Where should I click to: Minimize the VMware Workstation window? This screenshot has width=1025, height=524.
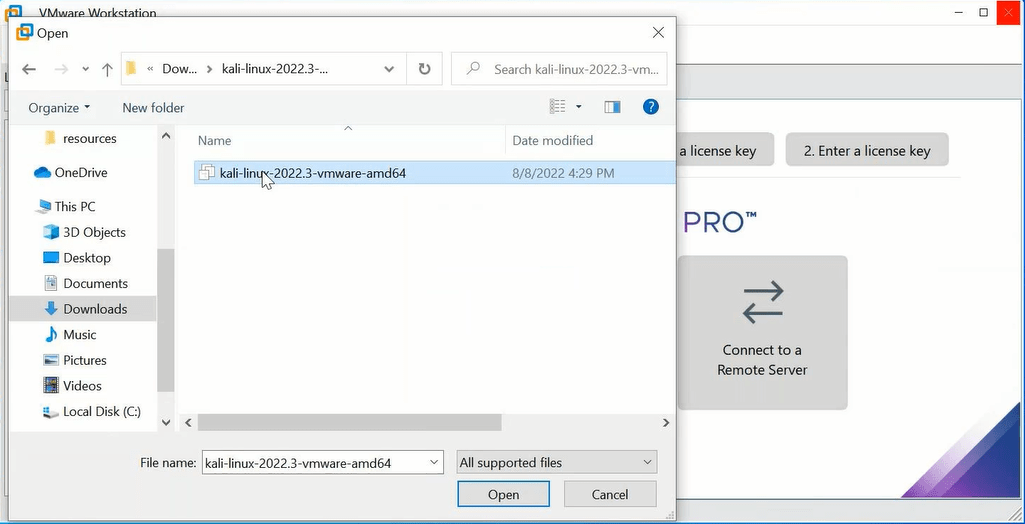[x=959, y=12]
